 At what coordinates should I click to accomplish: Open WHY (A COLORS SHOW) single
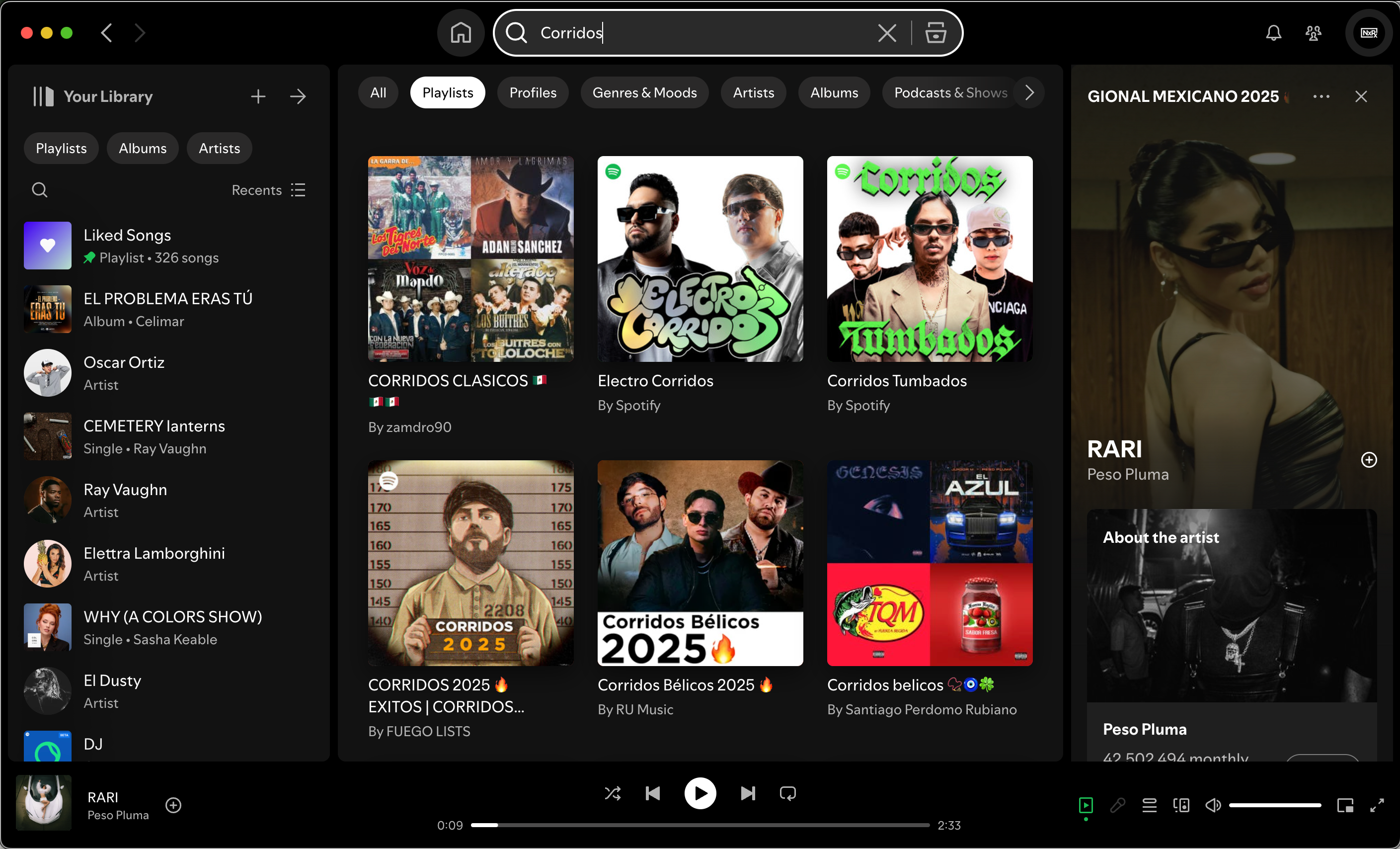(169, 628)
